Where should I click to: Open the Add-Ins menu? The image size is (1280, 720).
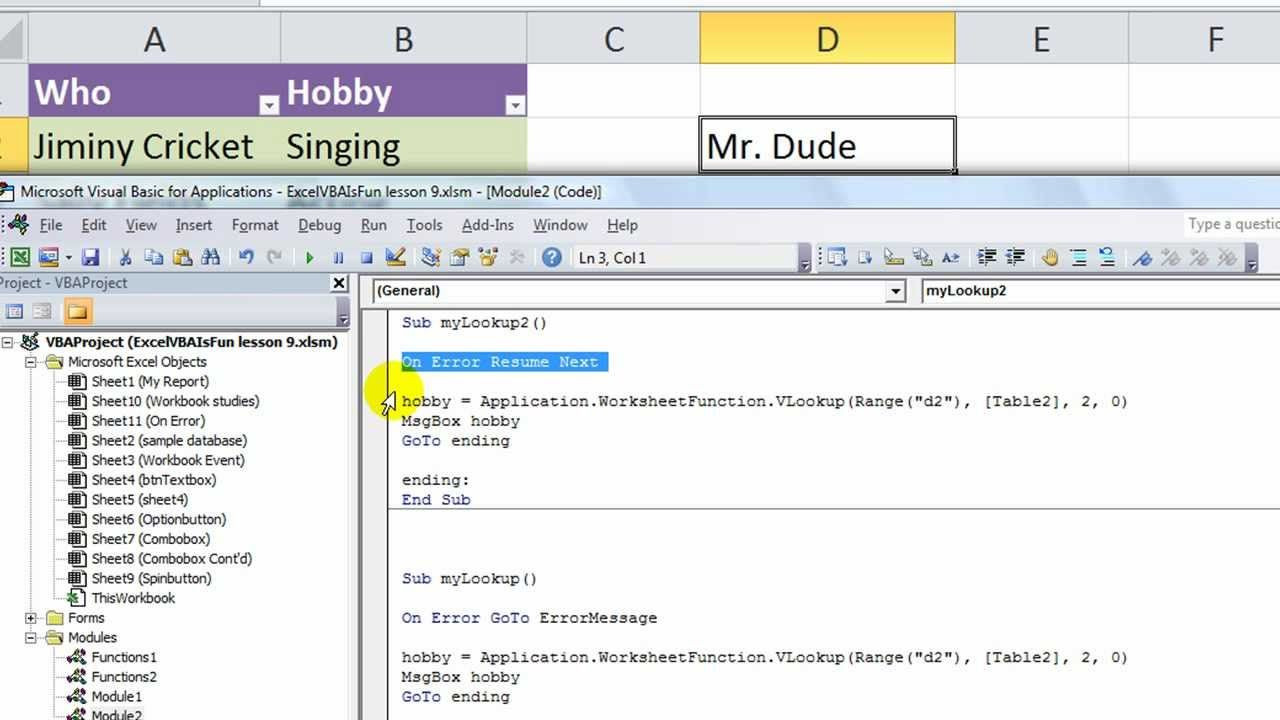click(487, 225)
